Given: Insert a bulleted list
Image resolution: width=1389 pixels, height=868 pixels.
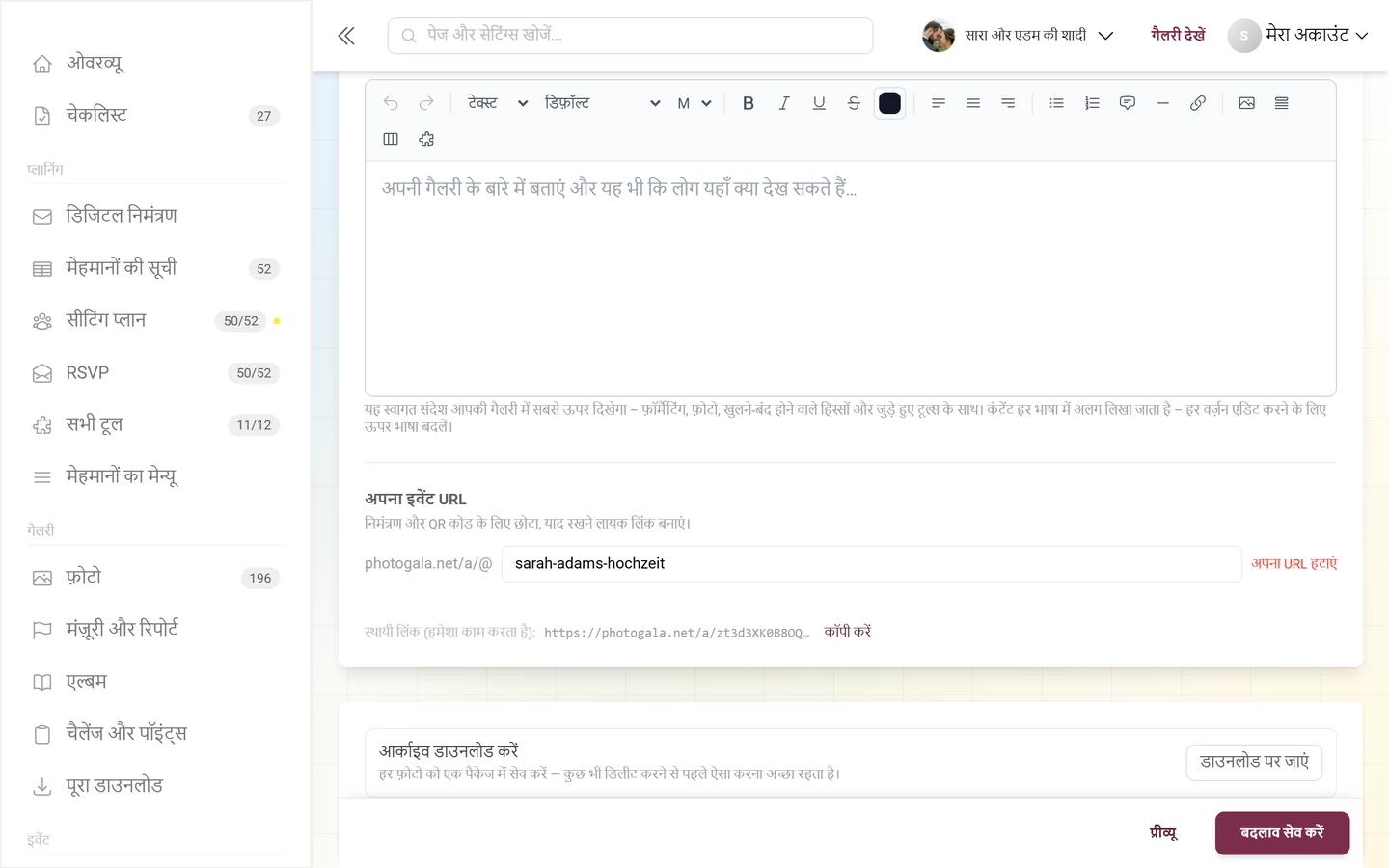Looking at the screenshot, I should [1057, 103].
